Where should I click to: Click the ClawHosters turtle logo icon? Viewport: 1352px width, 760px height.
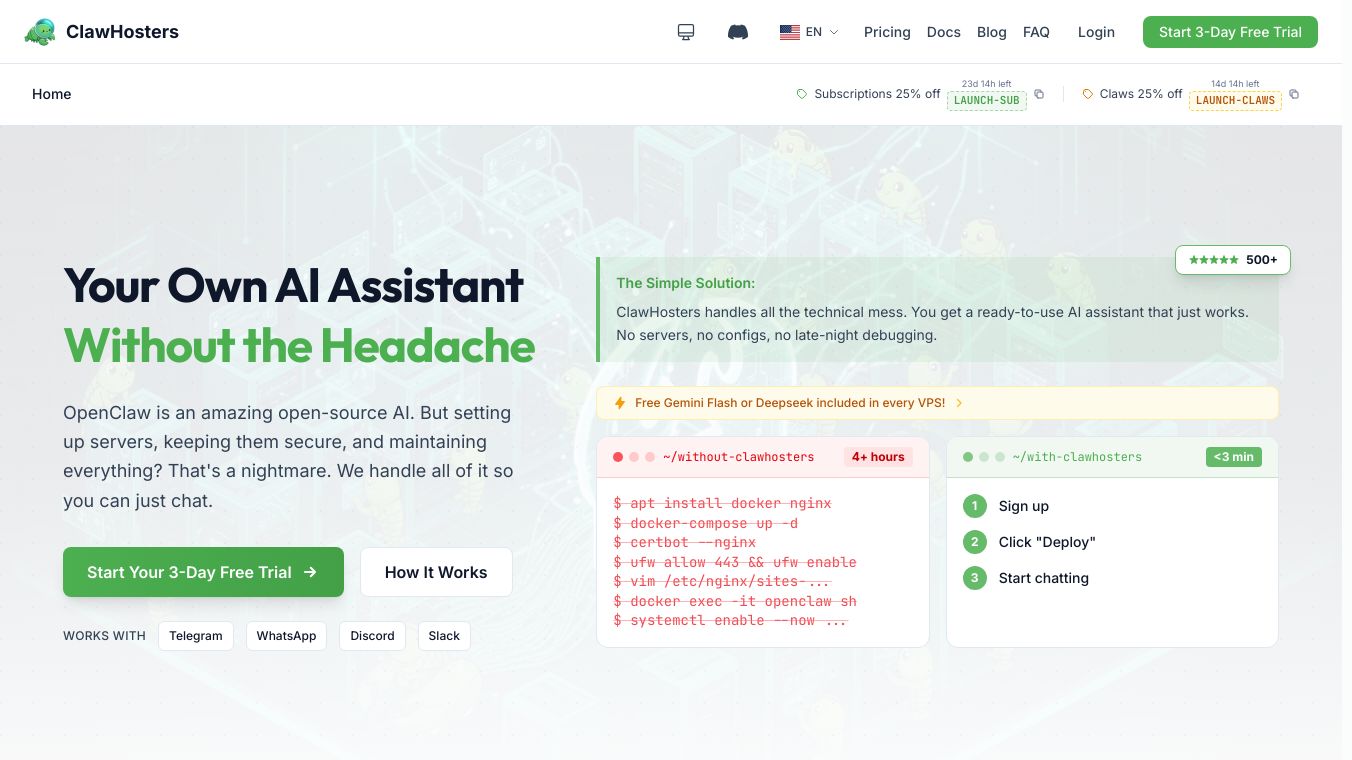(40, 32)
